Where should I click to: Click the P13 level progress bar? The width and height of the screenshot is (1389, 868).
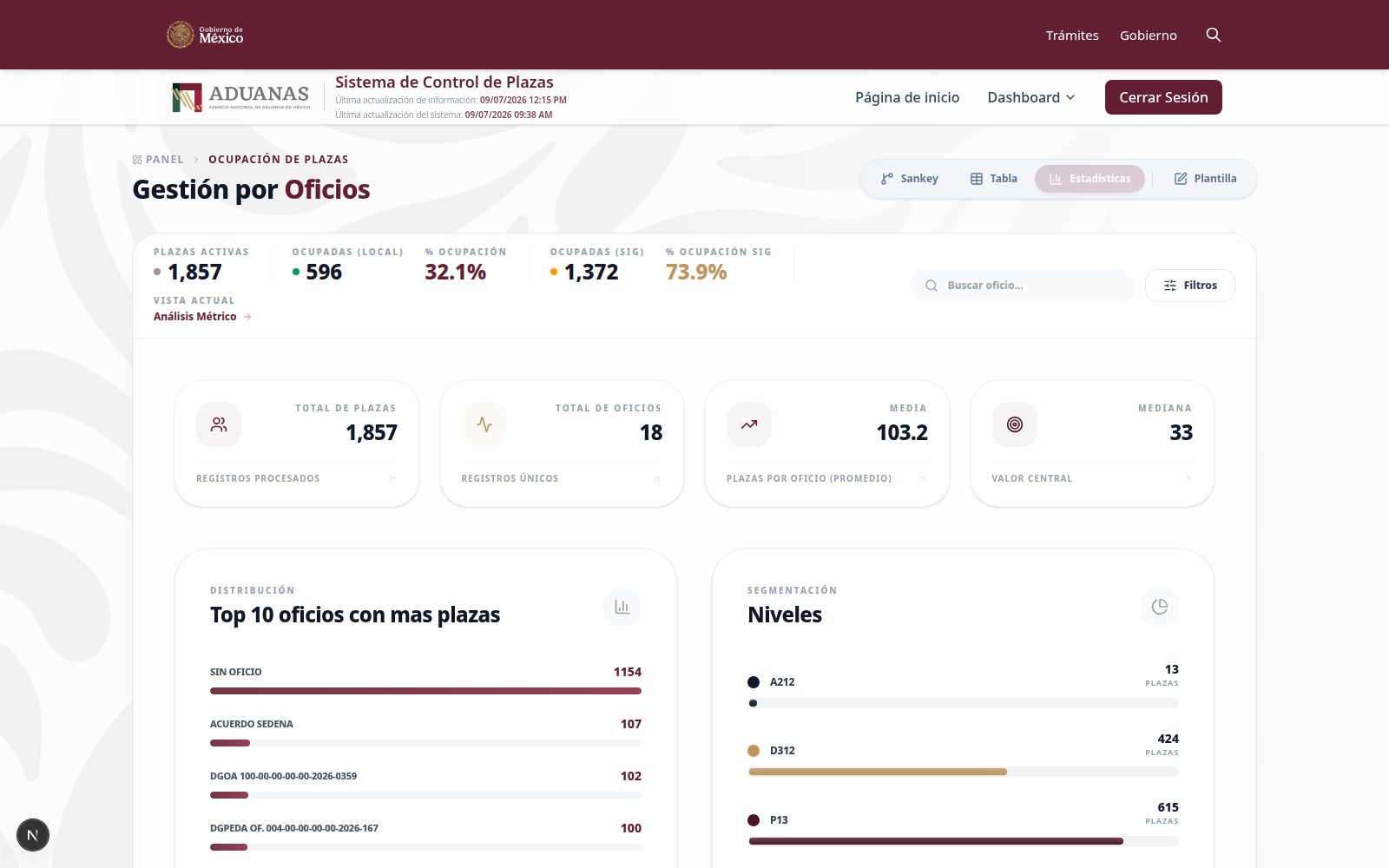[x=964, y=841]
